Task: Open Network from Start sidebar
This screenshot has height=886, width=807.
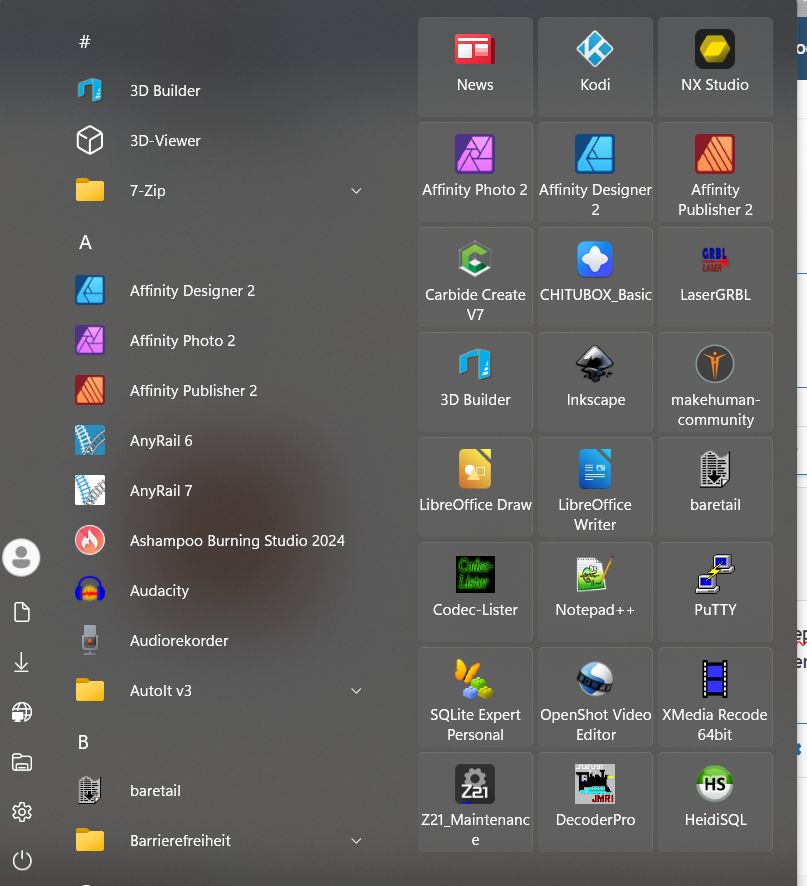Action: point(21,712)
